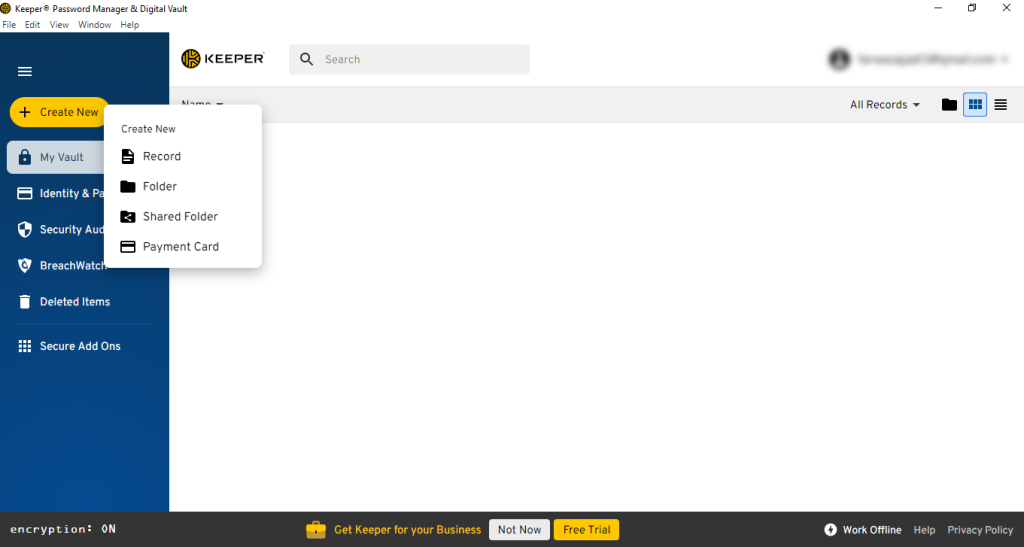Click the Payment Card icon in the menu
Image resolution: width=1024 pixels, height=547 pixels.
[x=128, y=247]
